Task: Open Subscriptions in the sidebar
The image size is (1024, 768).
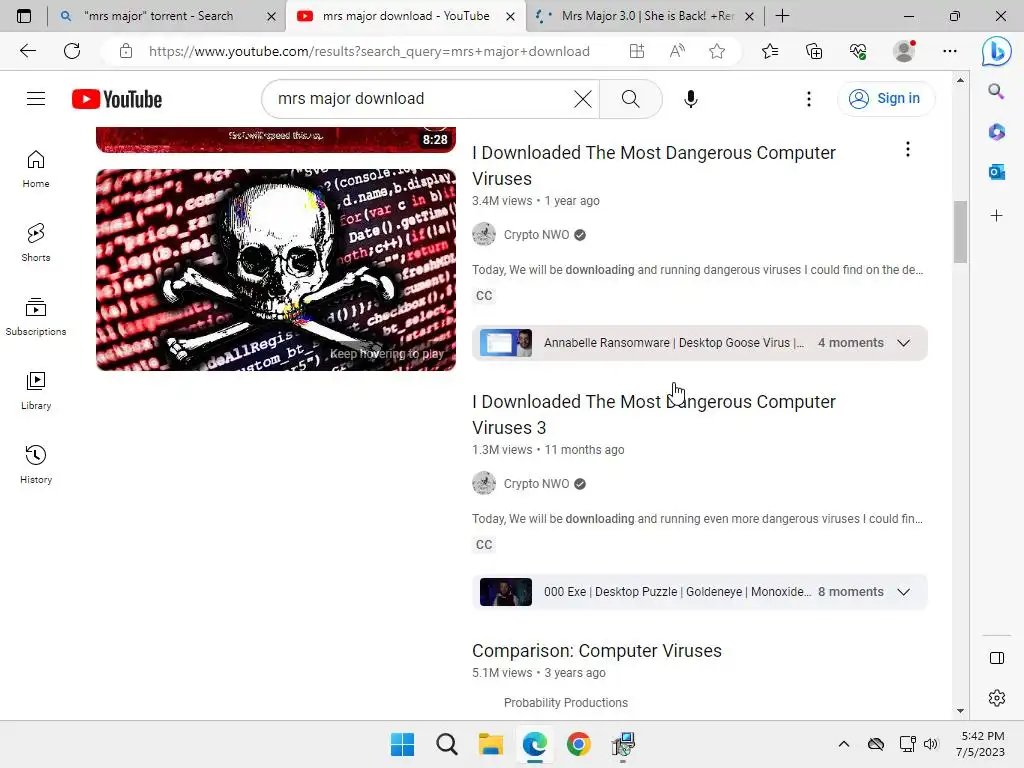Action: (36, 317)
